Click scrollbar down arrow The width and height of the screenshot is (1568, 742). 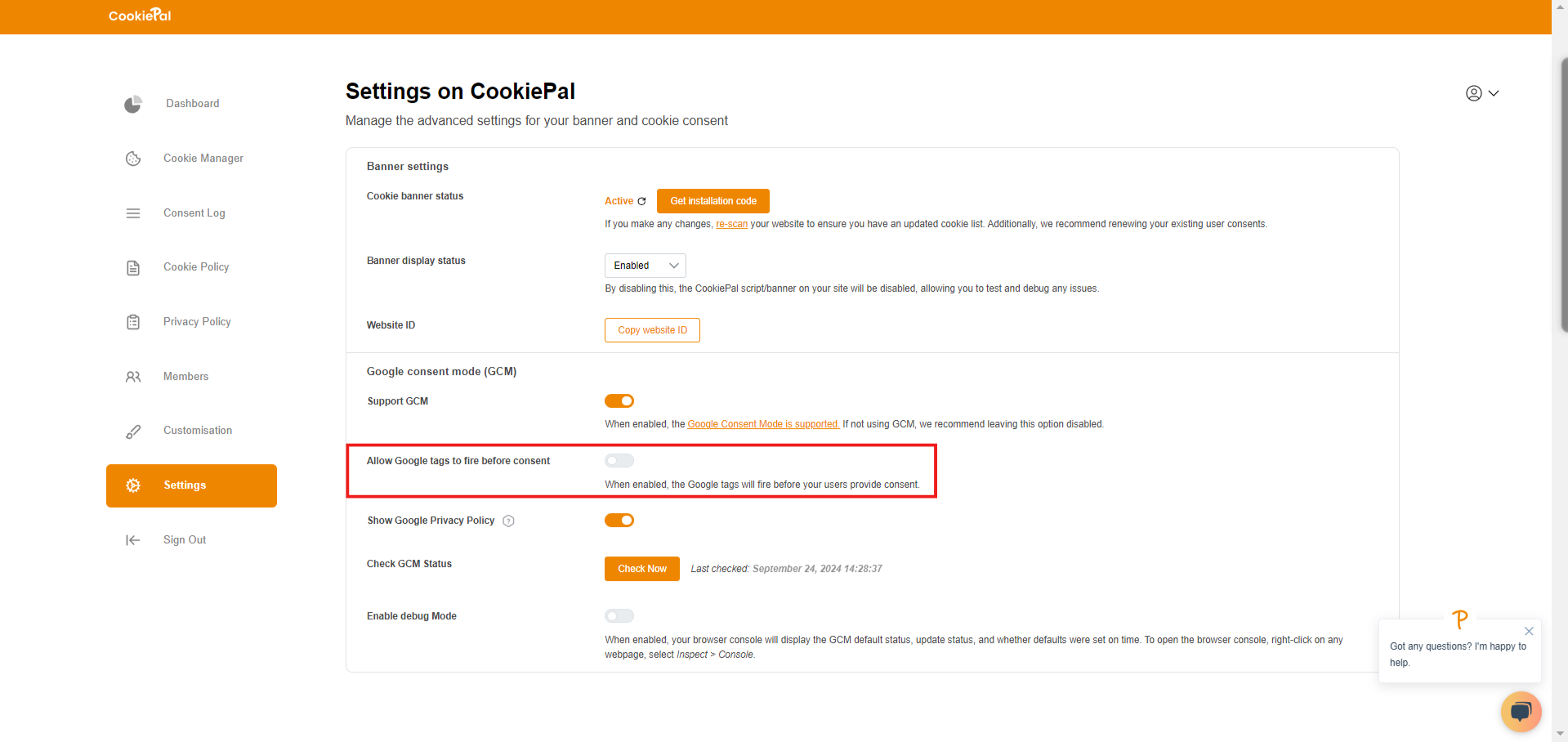coord(1561,734)
